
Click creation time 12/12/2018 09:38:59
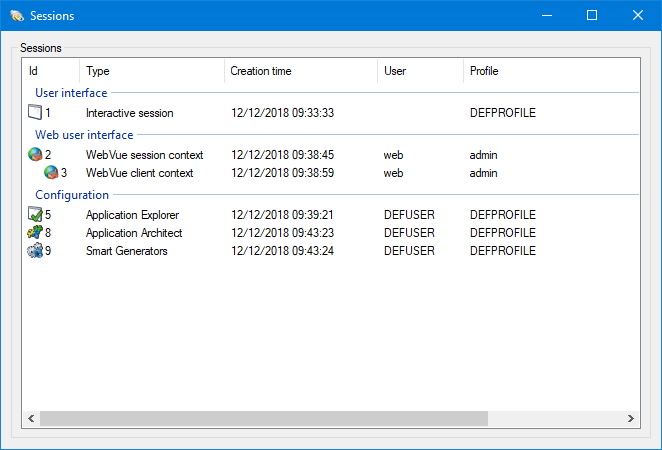(282, 173)
